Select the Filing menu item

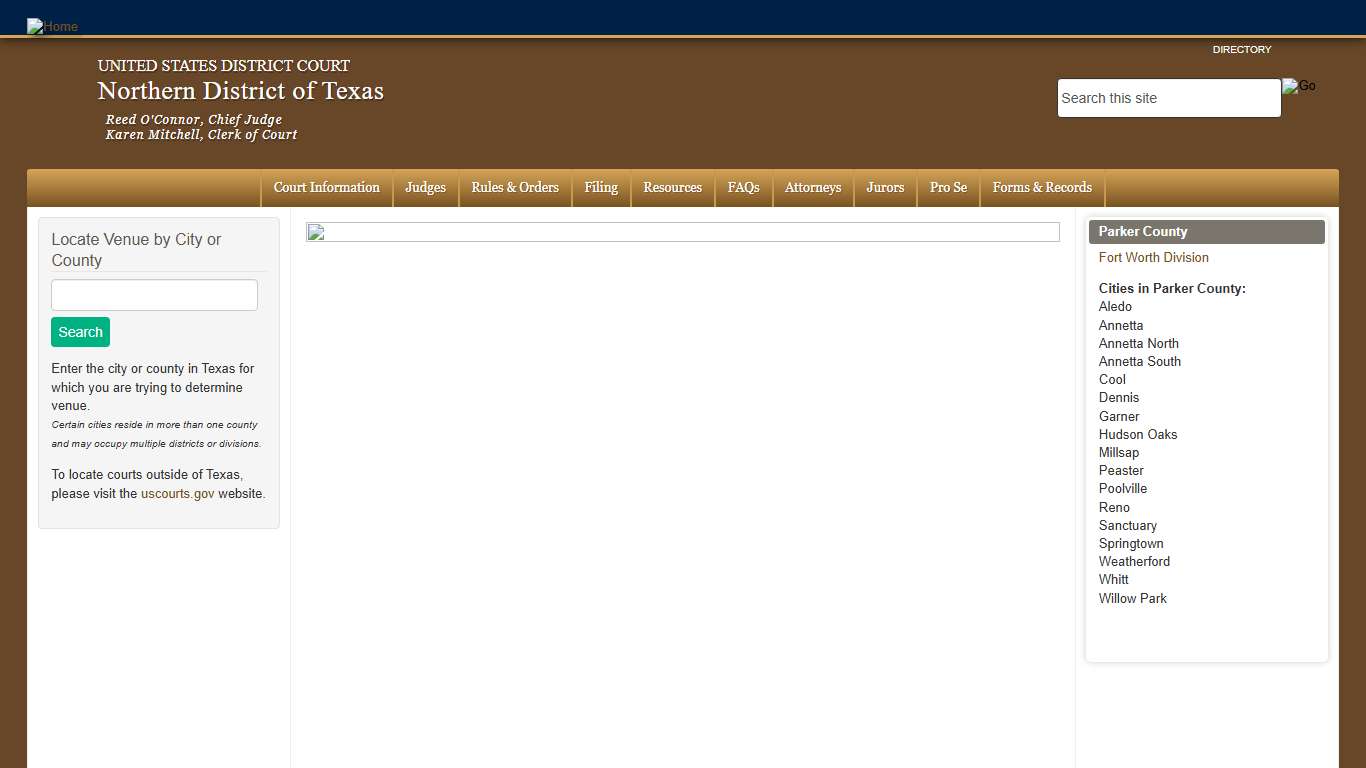(x=601, y=188)
